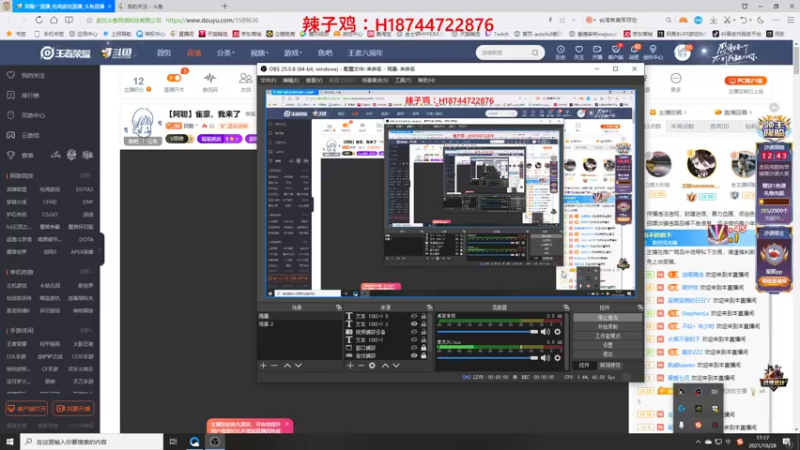Click 工作室模式 button in OBS controls
Screen dimensions: 800x450
(x=607, y=336)
